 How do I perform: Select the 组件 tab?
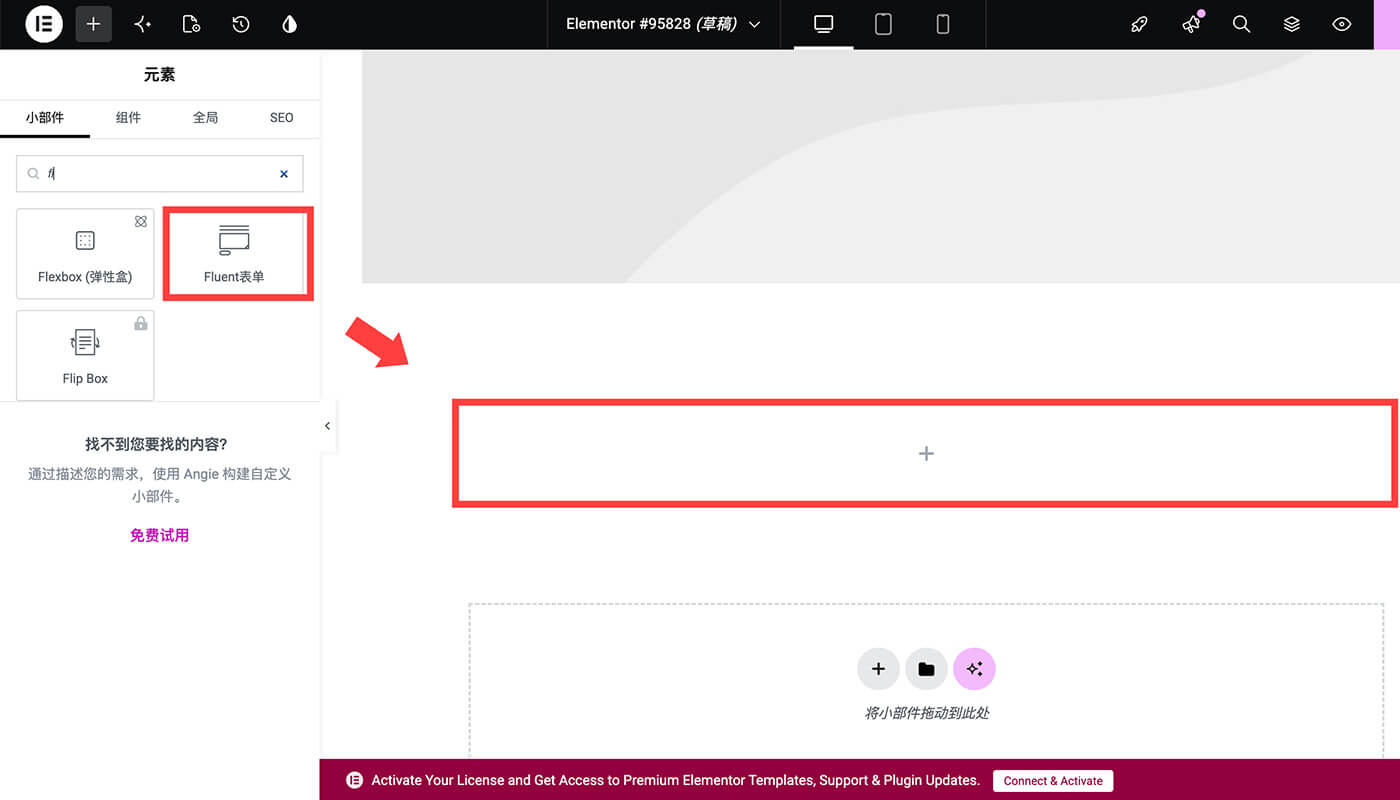pyautogui.click(x=128, y=118)
